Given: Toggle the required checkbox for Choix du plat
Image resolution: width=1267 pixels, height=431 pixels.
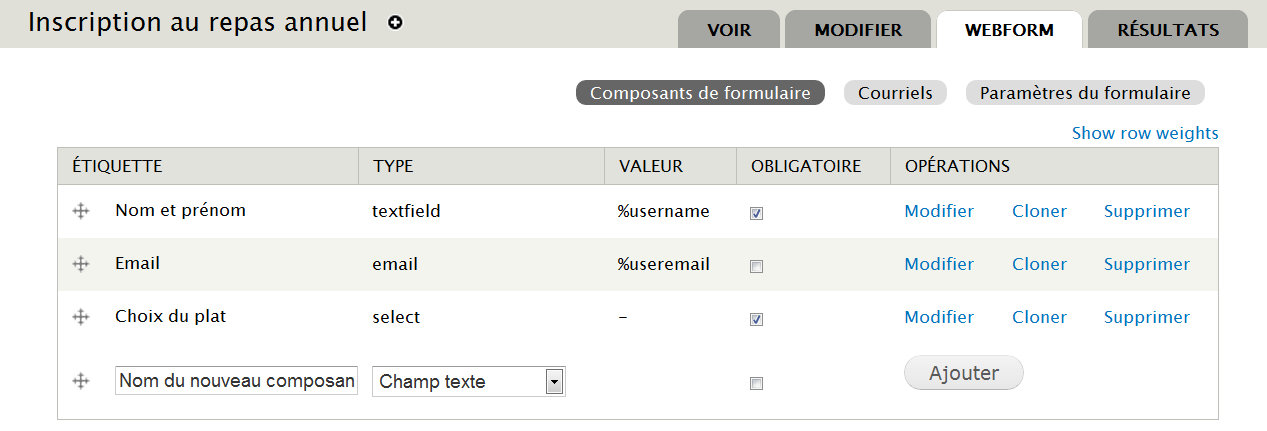Looking at the screenshot, I should click(x=757, y=319).
